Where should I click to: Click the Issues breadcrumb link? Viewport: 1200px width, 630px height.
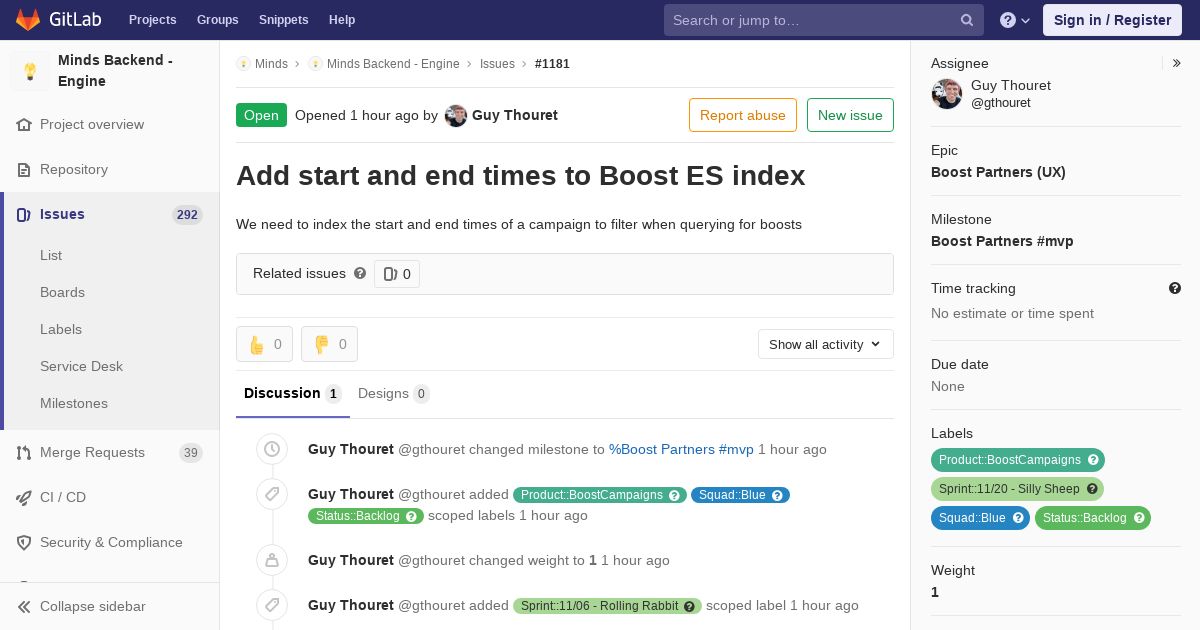point(497,64)
